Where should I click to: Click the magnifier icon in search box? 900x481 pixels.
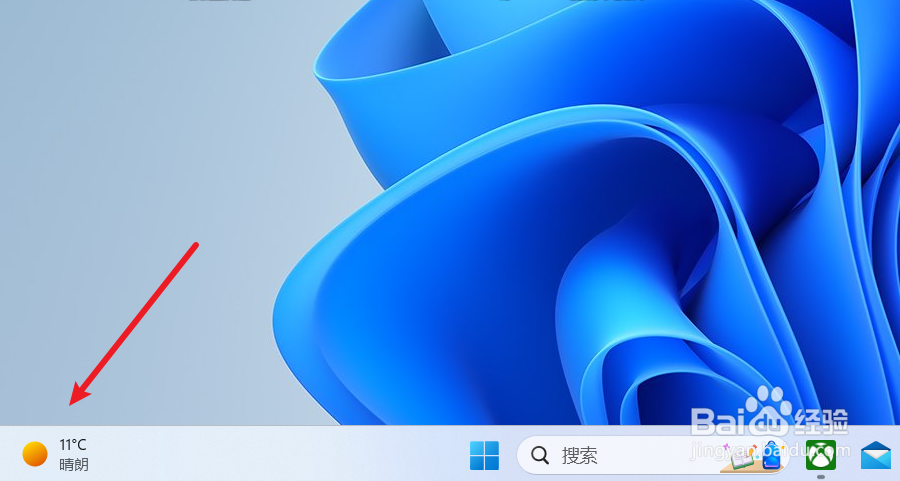(540, 455)
